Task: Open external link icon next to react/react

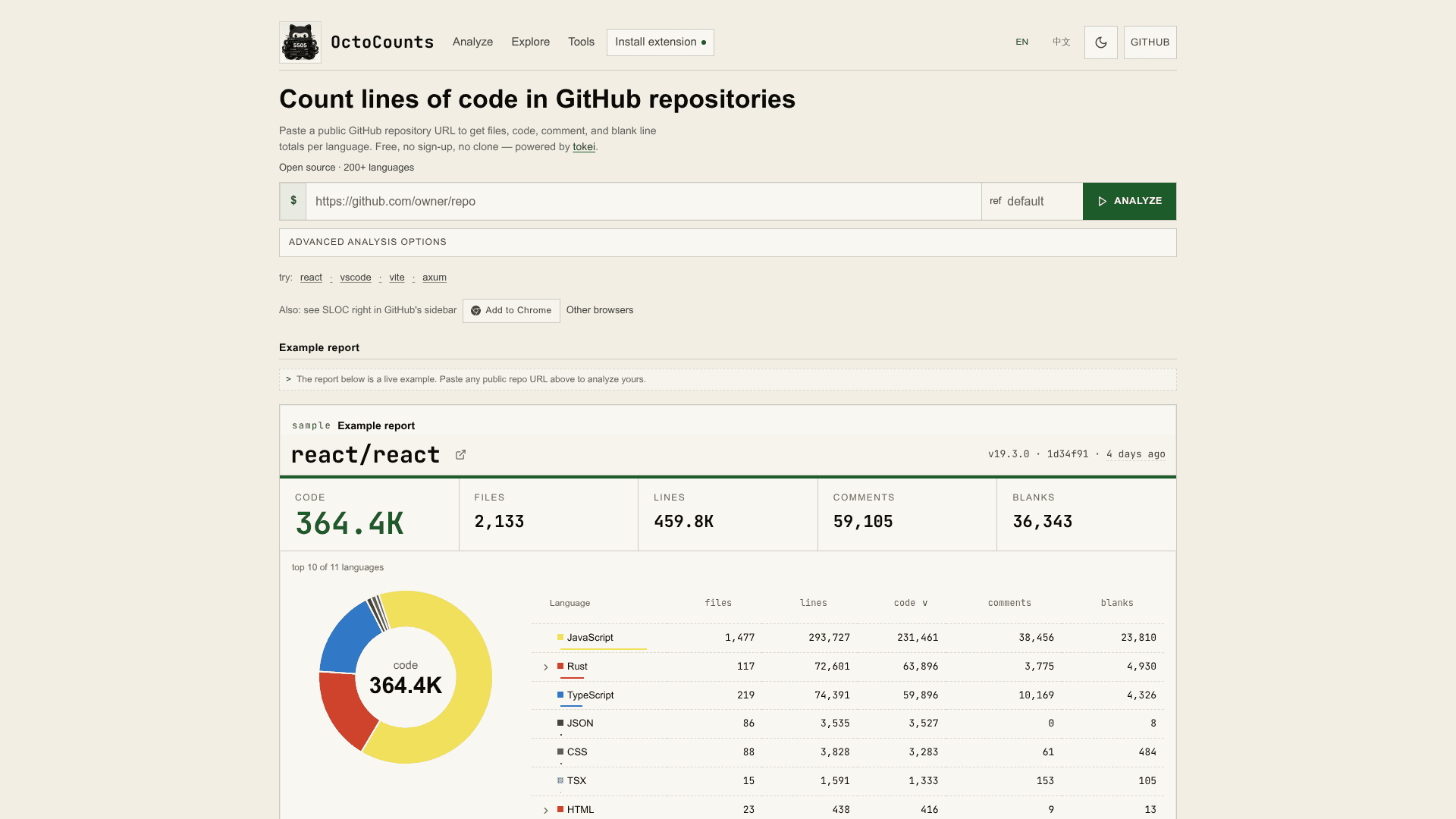Action: click(460, 455)
